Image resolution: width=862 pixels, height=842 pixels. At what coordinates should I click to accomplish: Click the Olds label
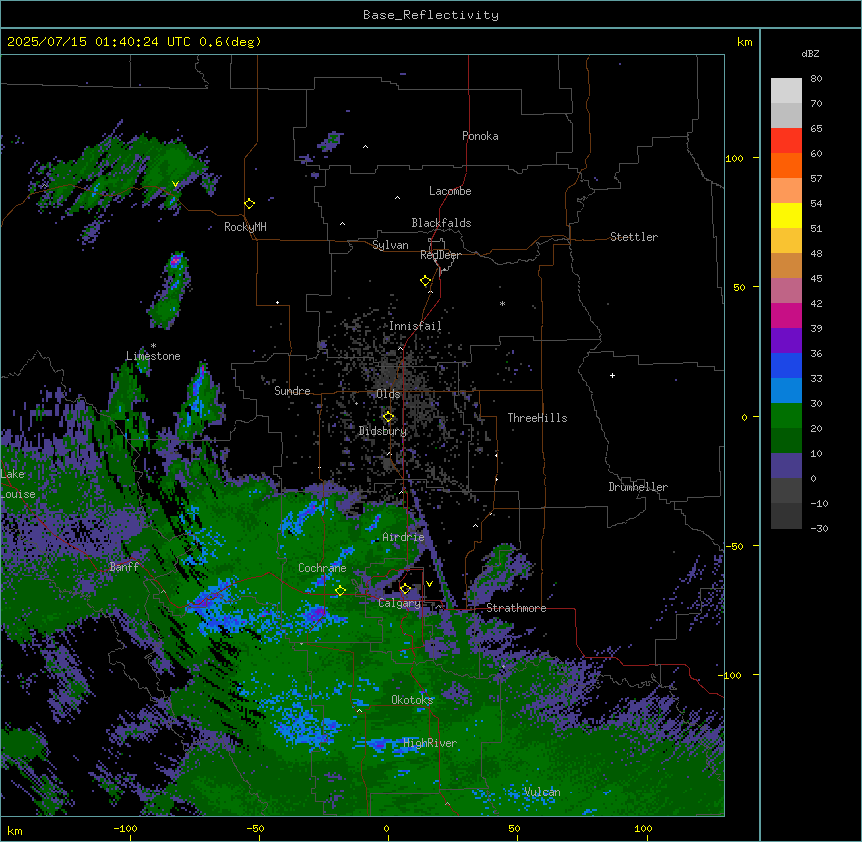pyautogui.click(x=388, y=394)
